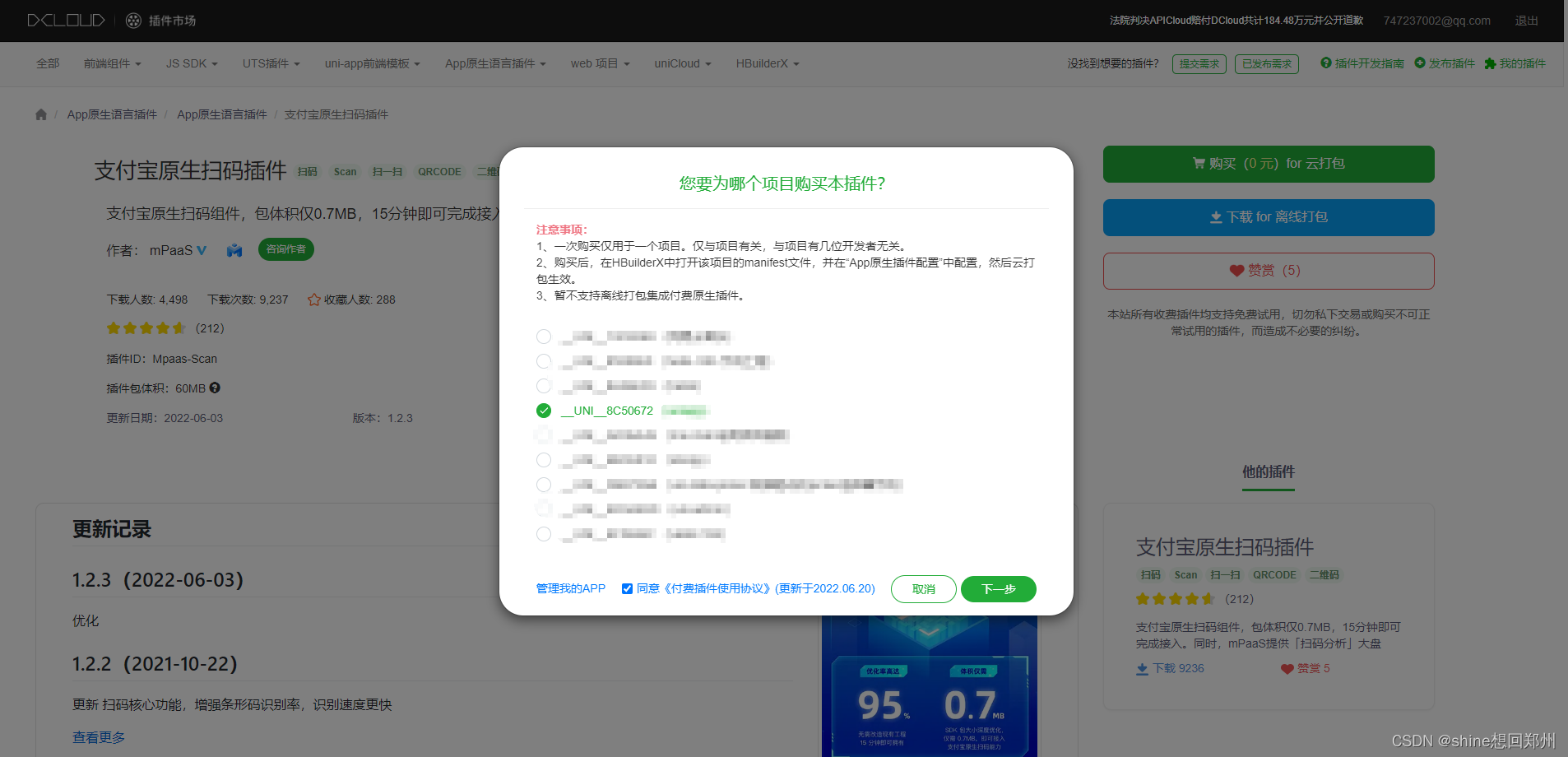Click the star icon beside 收藏人数
Screen dimensions: 1568x757
(x=313, y=300)
